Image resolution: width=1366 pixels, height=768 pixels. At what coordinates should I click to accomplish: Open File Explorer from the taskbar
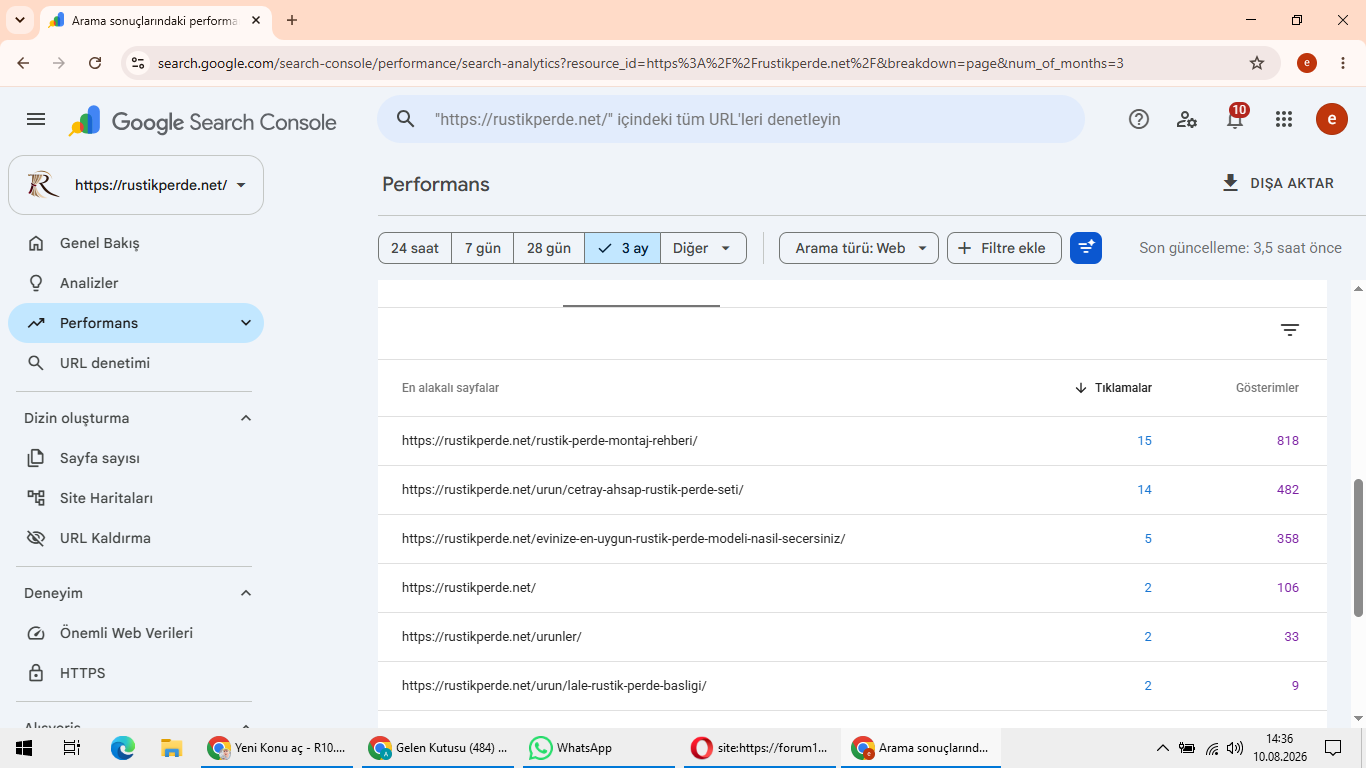point(172,748)
